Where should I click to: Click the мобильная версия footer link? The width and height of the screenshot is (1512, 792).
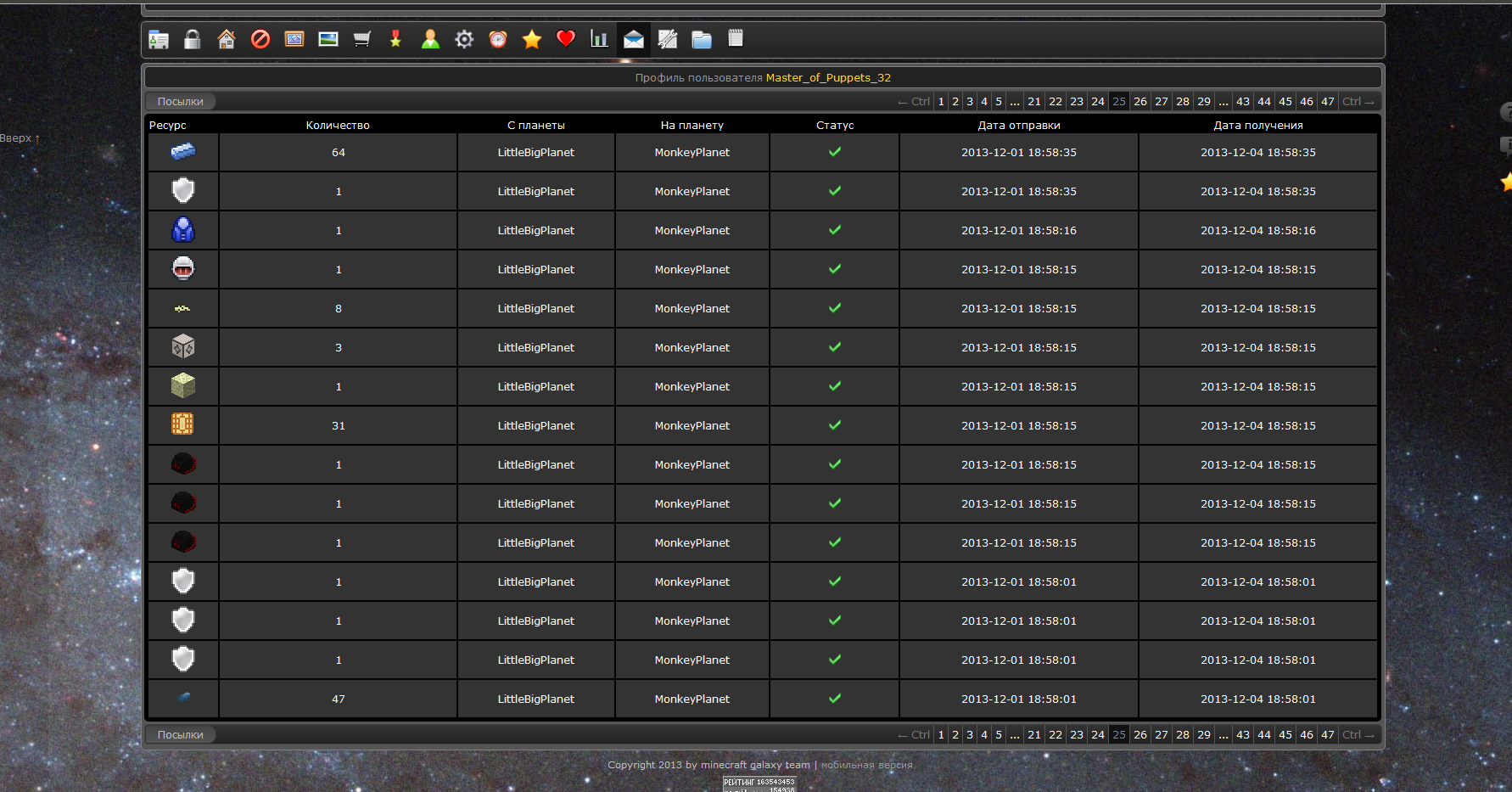[866, 765]
